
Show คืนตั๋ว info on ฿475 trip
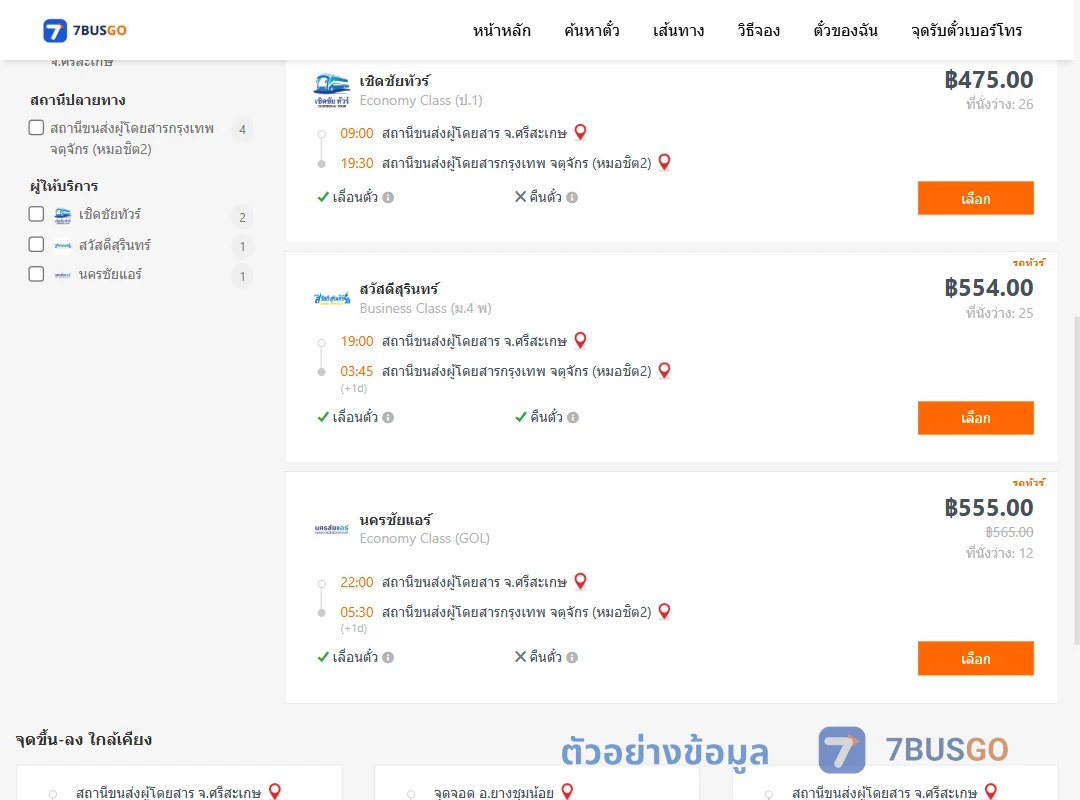click(x=572, y=198)
